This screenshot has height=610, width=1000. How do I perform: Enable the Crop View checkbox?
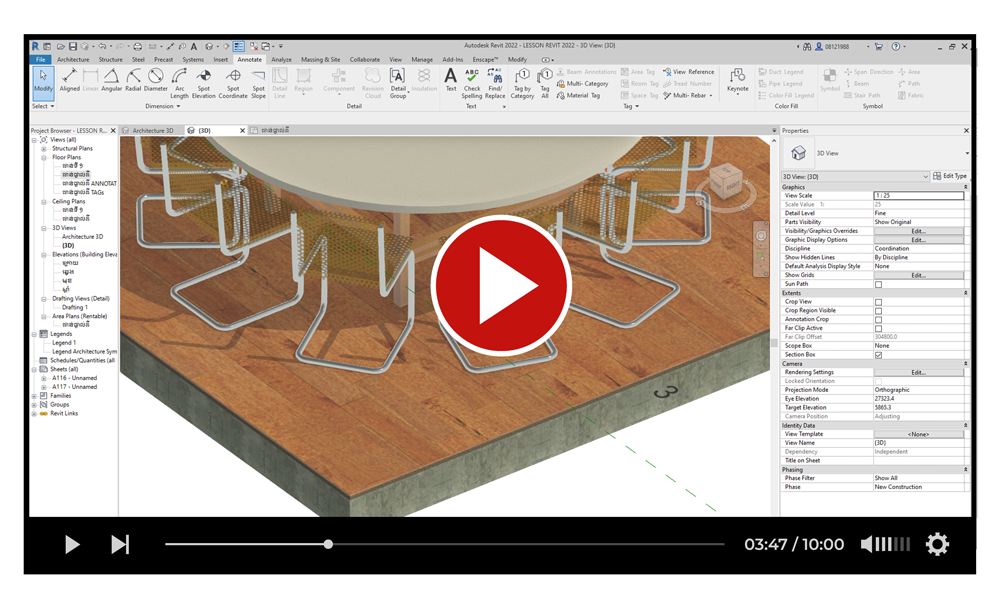point(879,302)
